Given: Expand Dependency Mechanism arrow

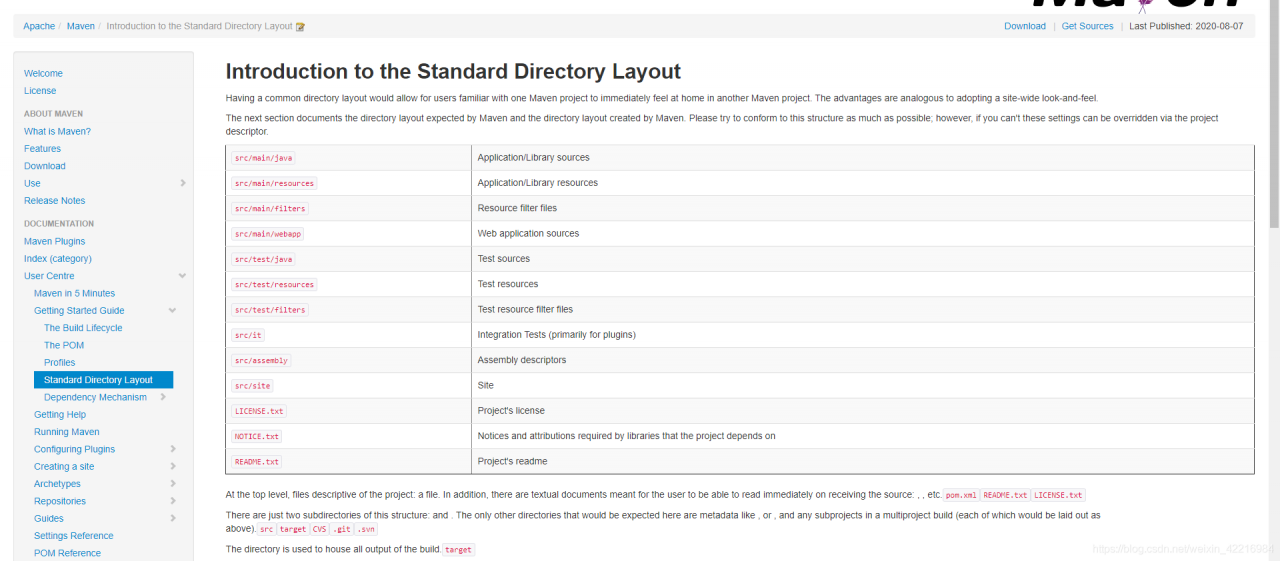Looking at the screenshot, I should point(163,397).
